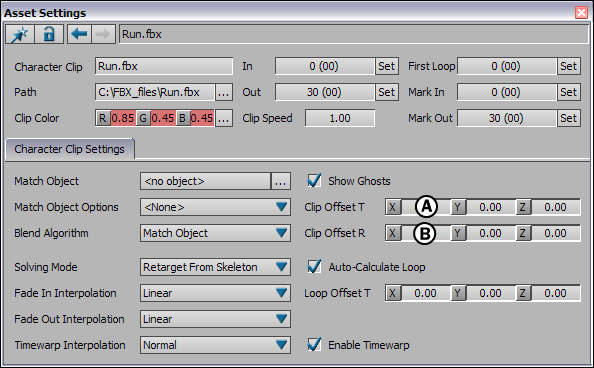Select the Character Clip Settings tab
Screen dimensions: 594x368
coord(70,149)
